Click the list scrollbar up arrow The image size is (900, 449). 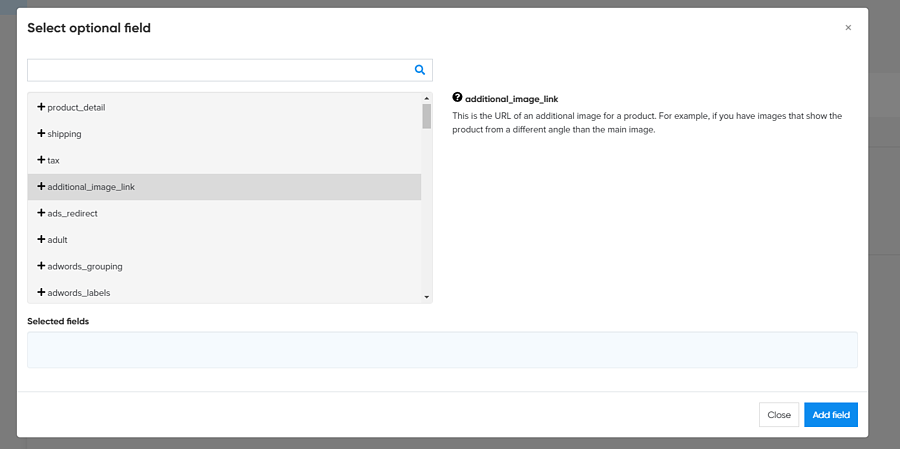click(427, 99)
